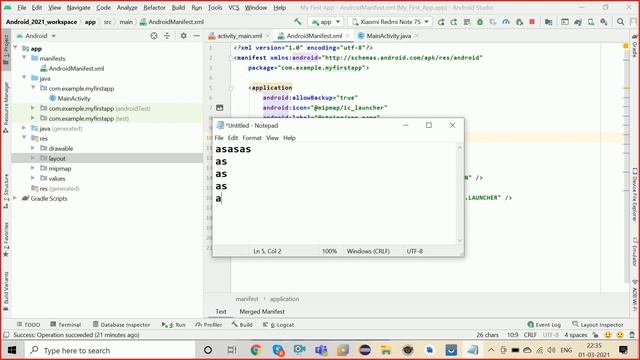Open Notepad's Format menu
Image resolution: width=640 pixels, height=360 pixels.
(252, 138)
